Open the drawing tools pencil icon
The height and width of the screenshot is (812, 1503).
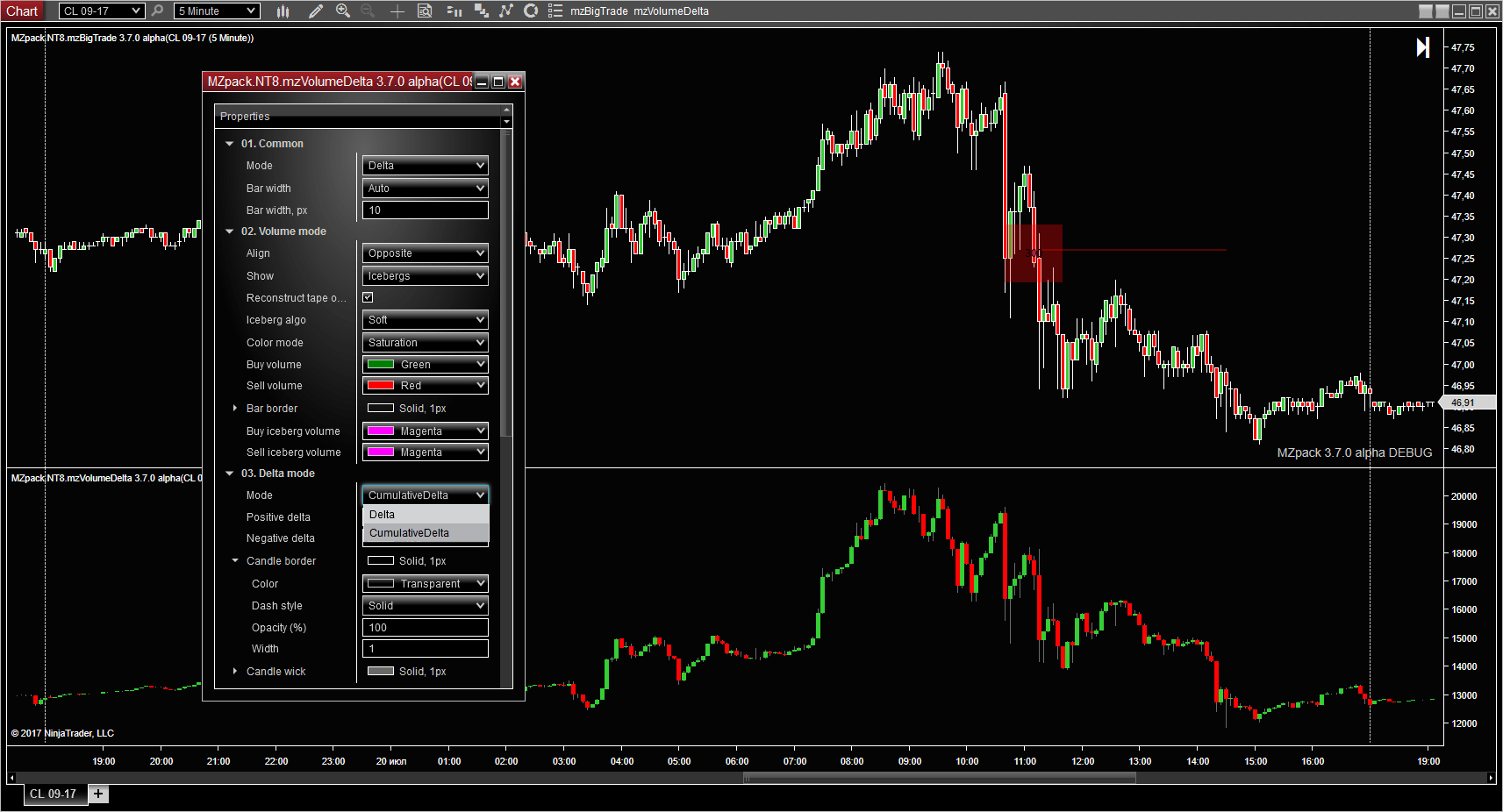pyautogui.click(x=316, y=11)
